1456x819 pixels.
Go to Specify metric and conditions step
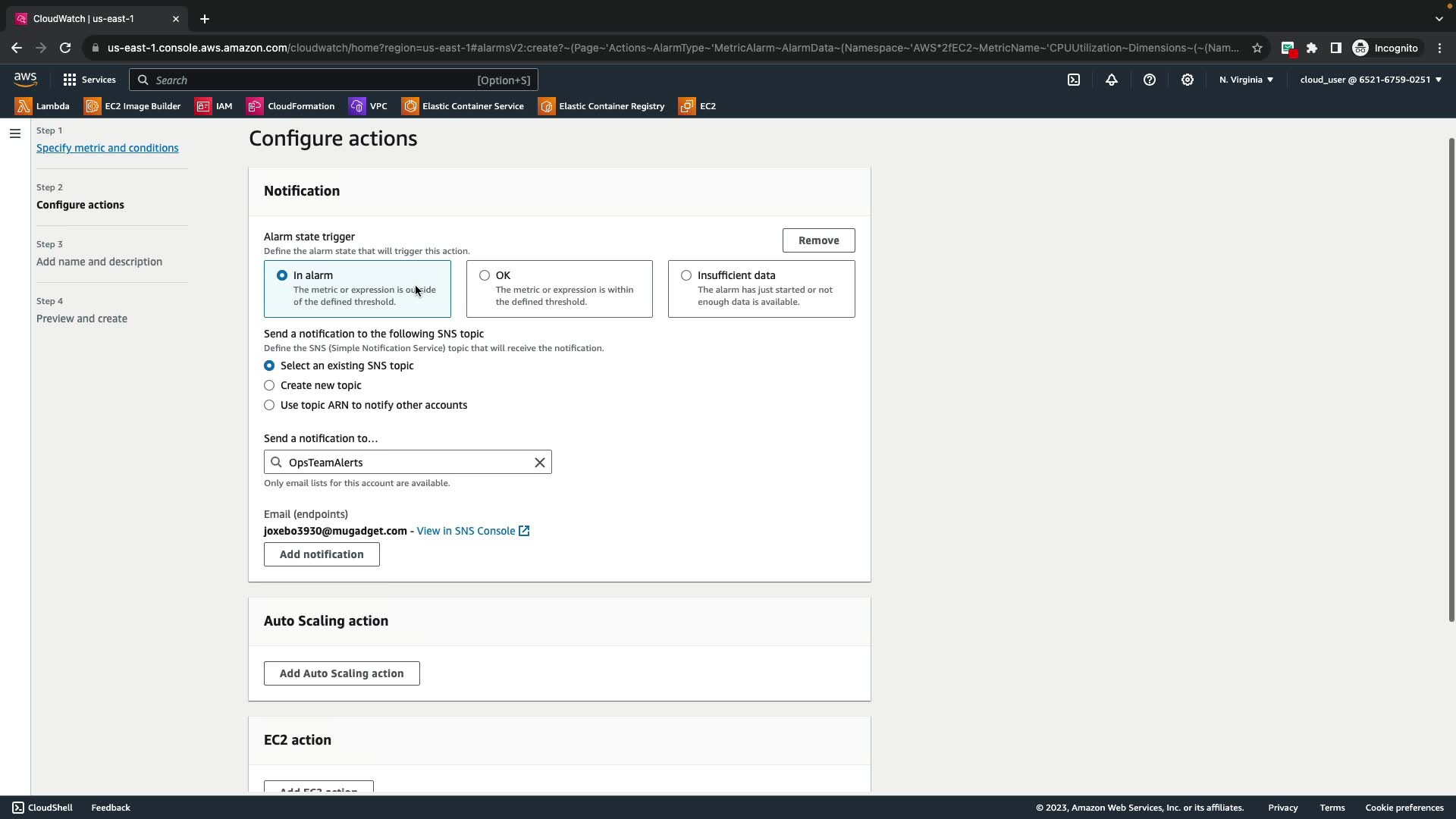pos(108,148)
